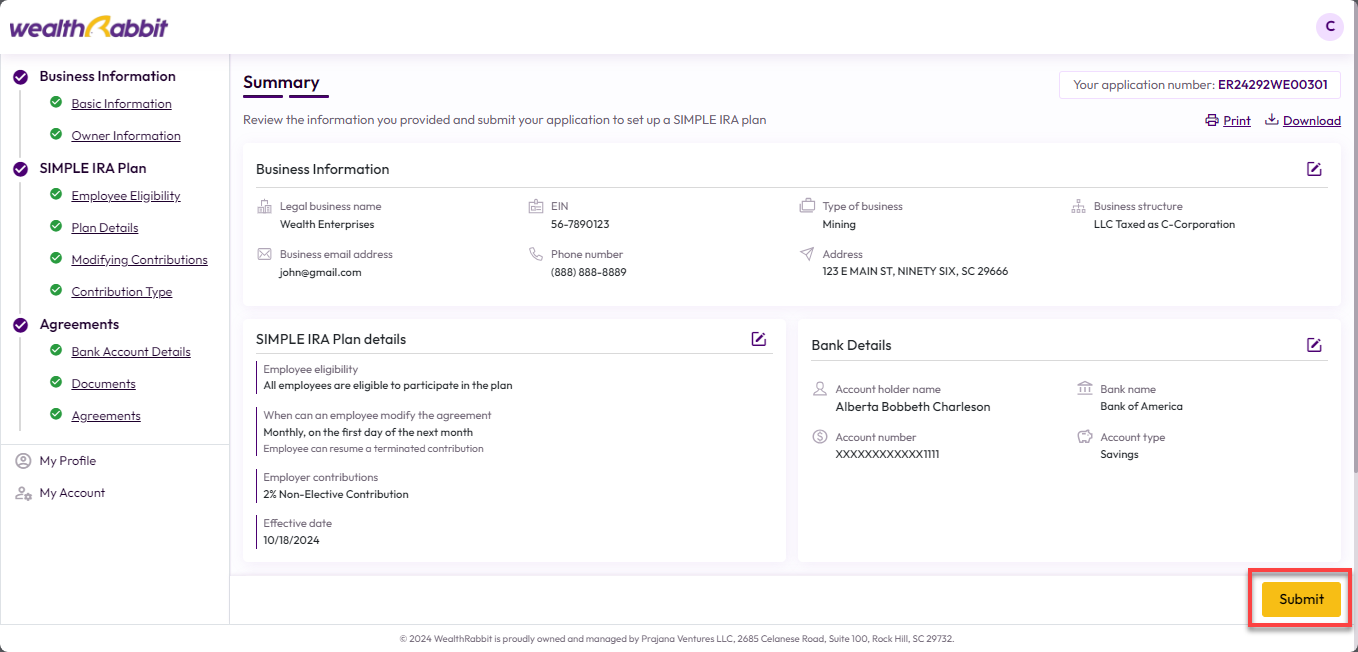The width and height of the screenshot is (1358, 652).
Task: Click the Account type piggy bank icon
Action: coord(1085,437)
